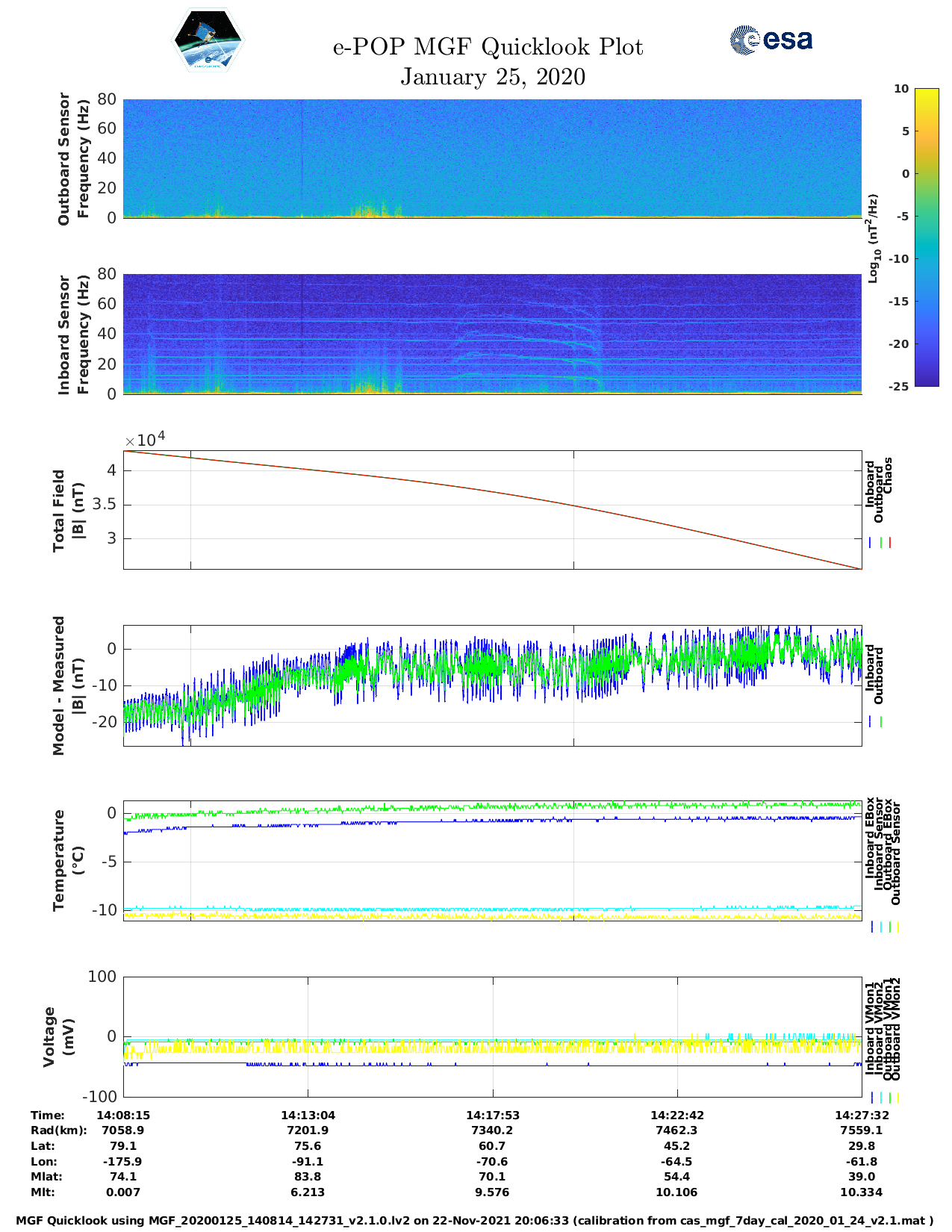Click the 14:17:53 time label
Viewport: 952px width, 1232px height.
pyautogui.click(x=492, y=1115)
